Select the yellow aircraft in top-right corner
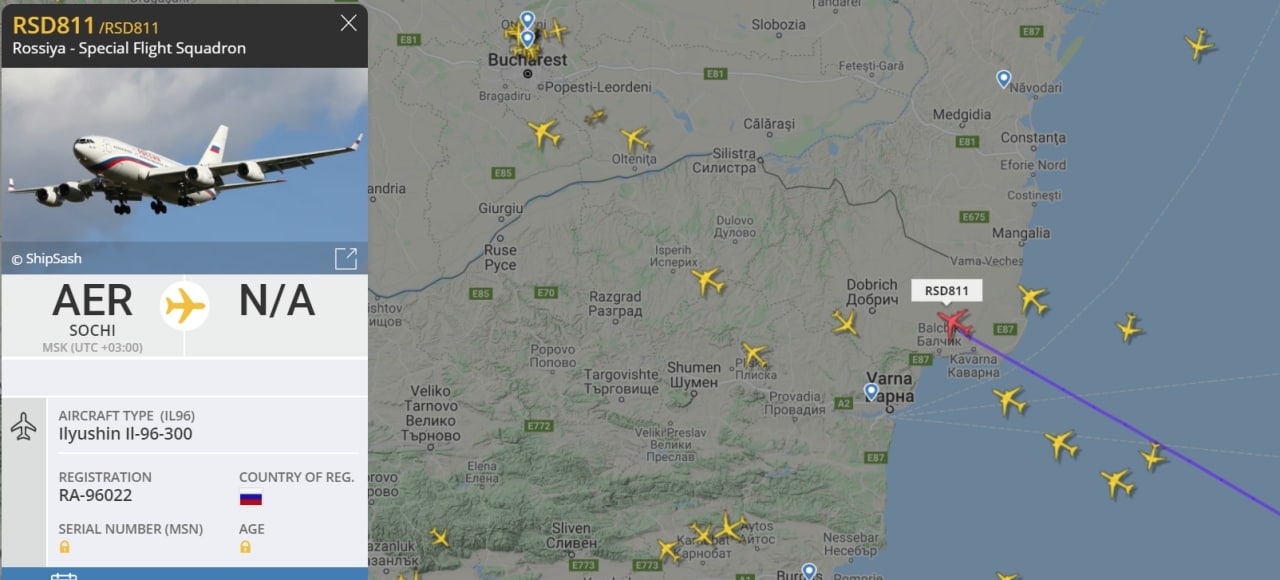Viewport: 1280px width, 580px height. [1198, 44]
